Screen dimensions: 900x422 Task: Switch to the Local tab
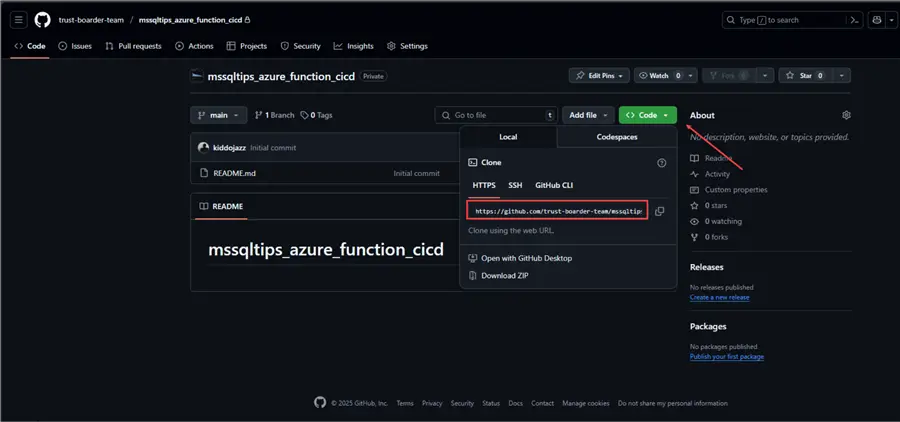coord(508,137)
